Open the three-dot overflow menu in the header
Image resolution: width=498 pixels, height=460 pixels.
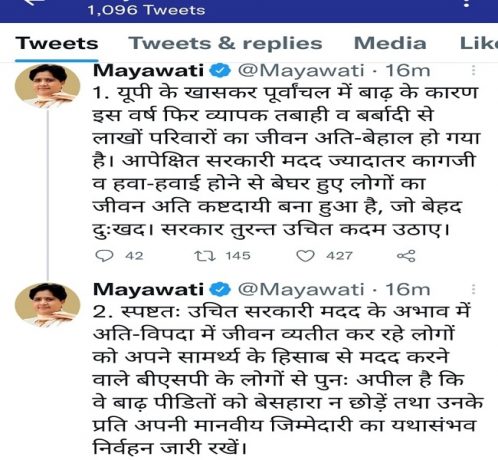point(467,3)
